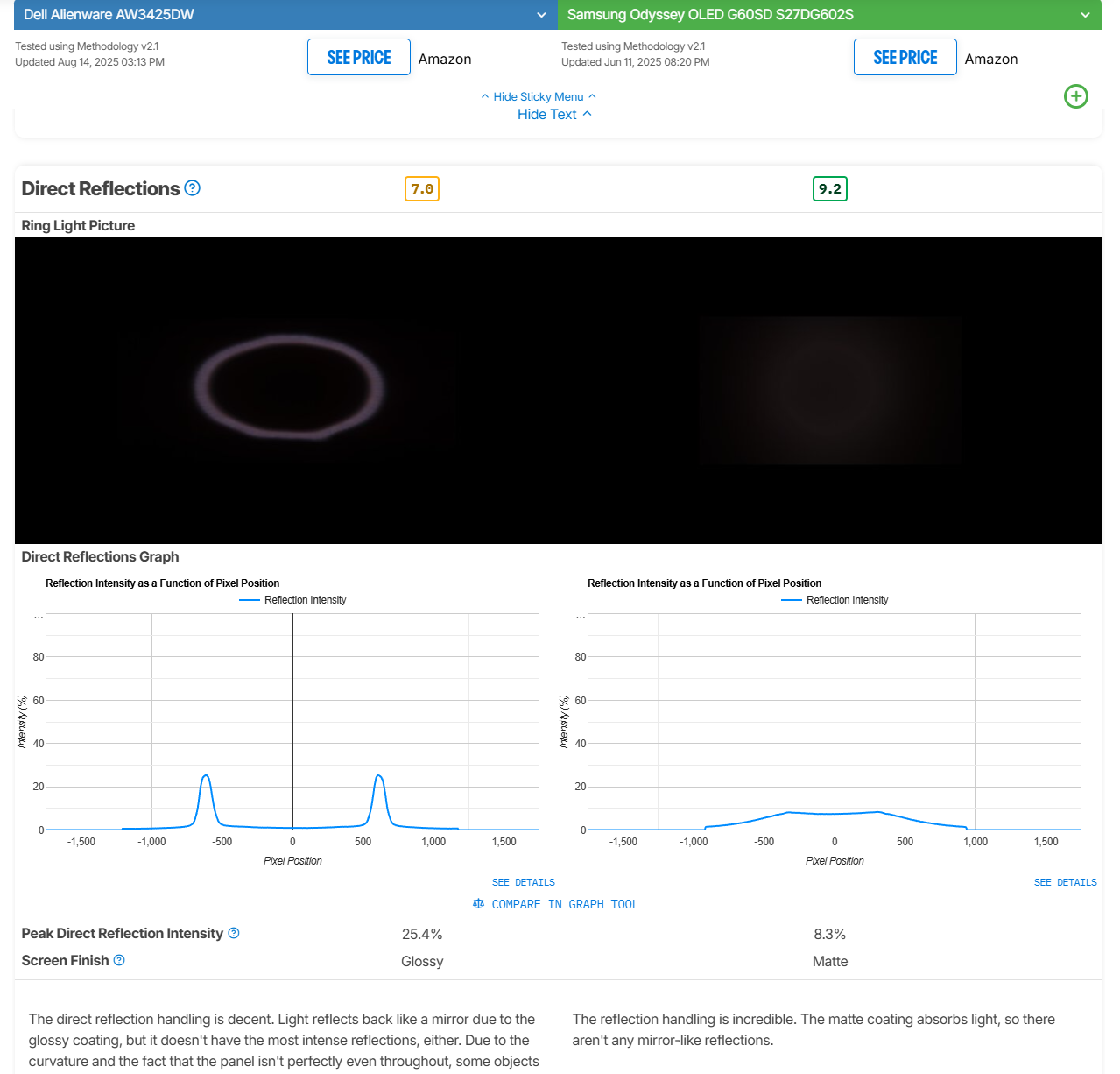Click the Glossy screen finish value

click(x=422, y=961)
